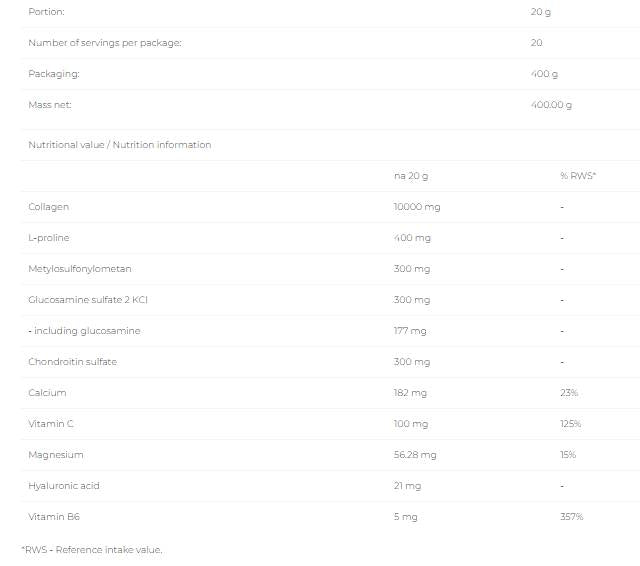Select the 56.28 mg magnesium amount
This screenshot has width=640, height=566.
(415, 455)
